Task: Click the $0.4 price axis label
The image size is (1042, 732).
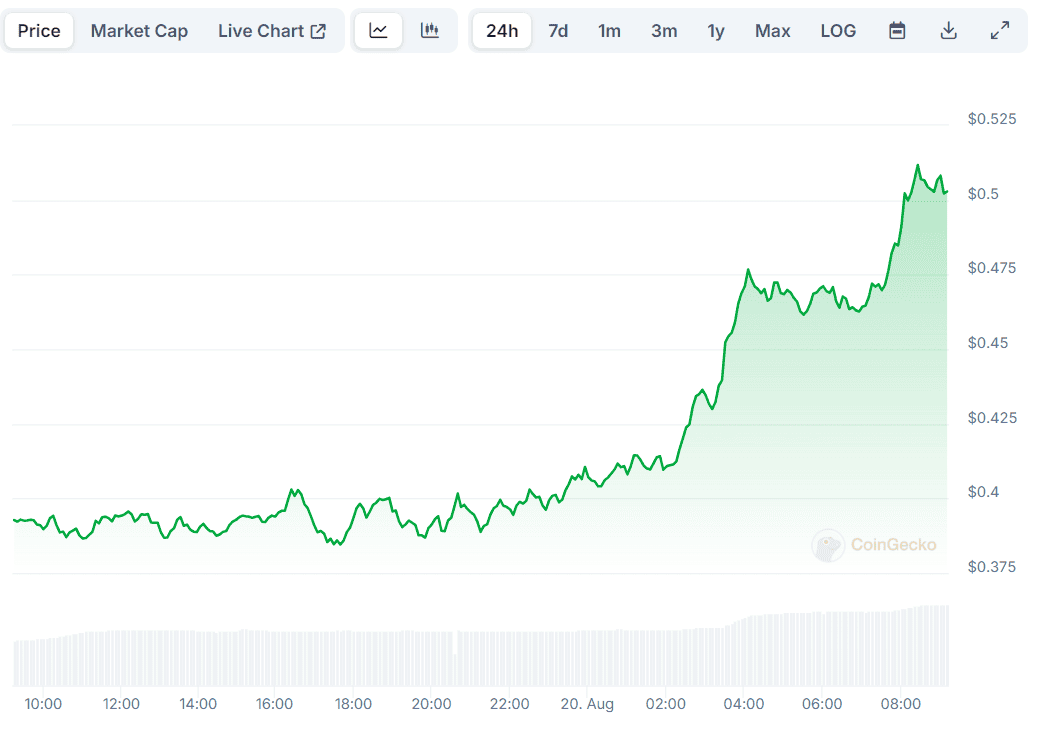Action: click(983, 492)
